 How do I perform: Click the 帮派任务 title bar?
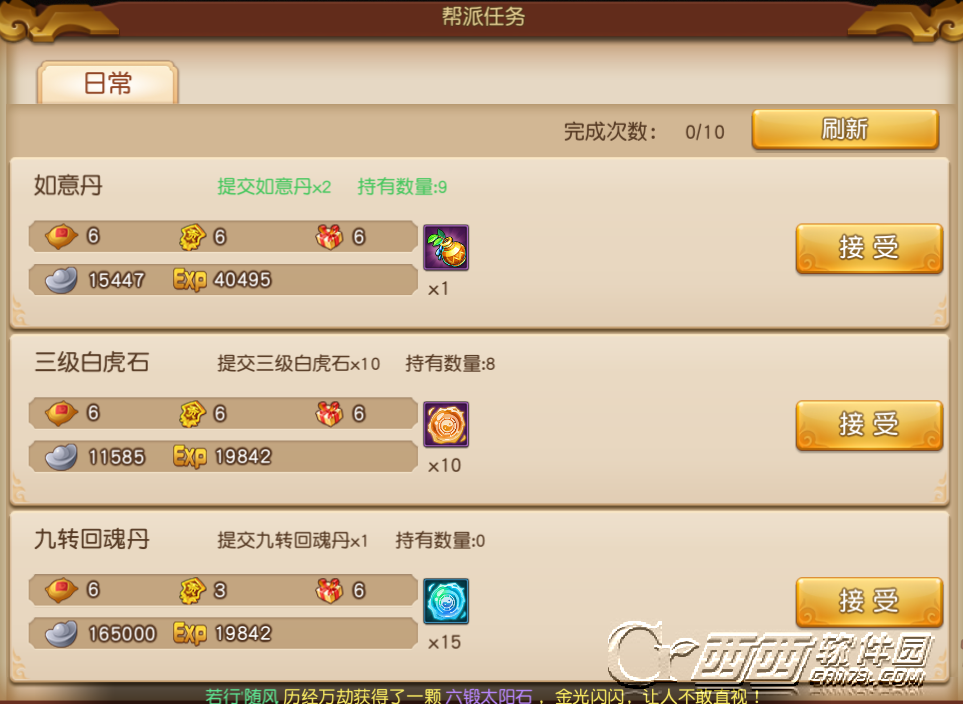click(x=483, y=17)
